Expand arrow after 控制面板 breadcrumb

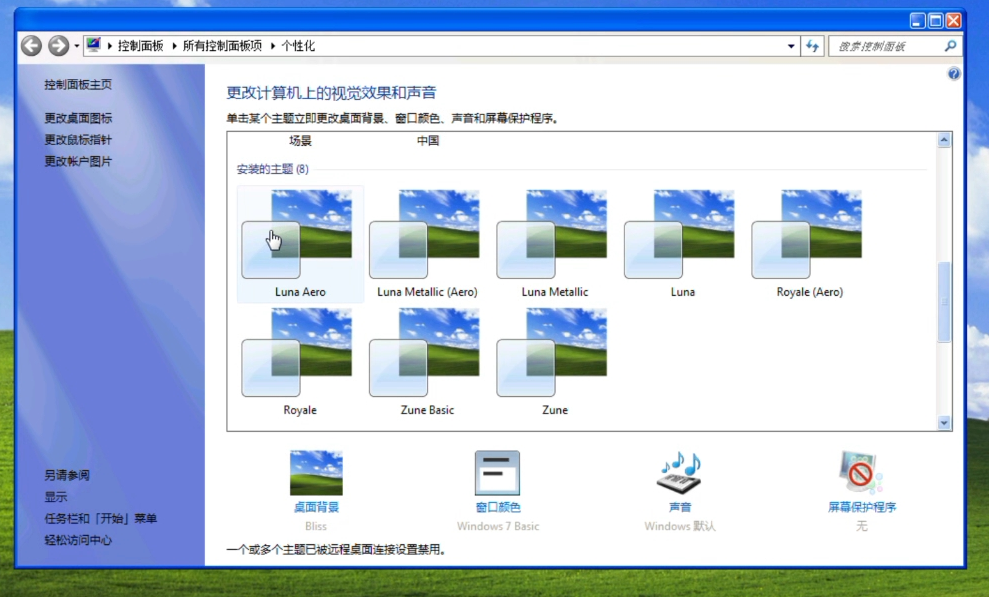(x=174, y=46)
